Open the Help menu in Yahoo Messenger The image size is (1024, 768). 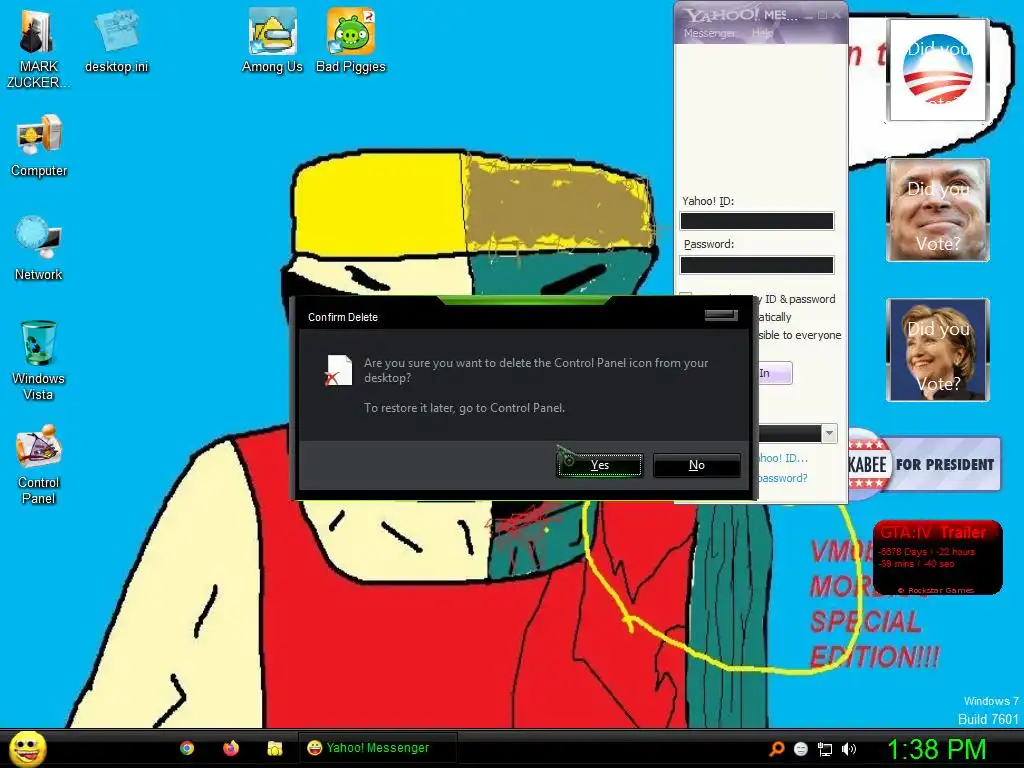[762, 33]
